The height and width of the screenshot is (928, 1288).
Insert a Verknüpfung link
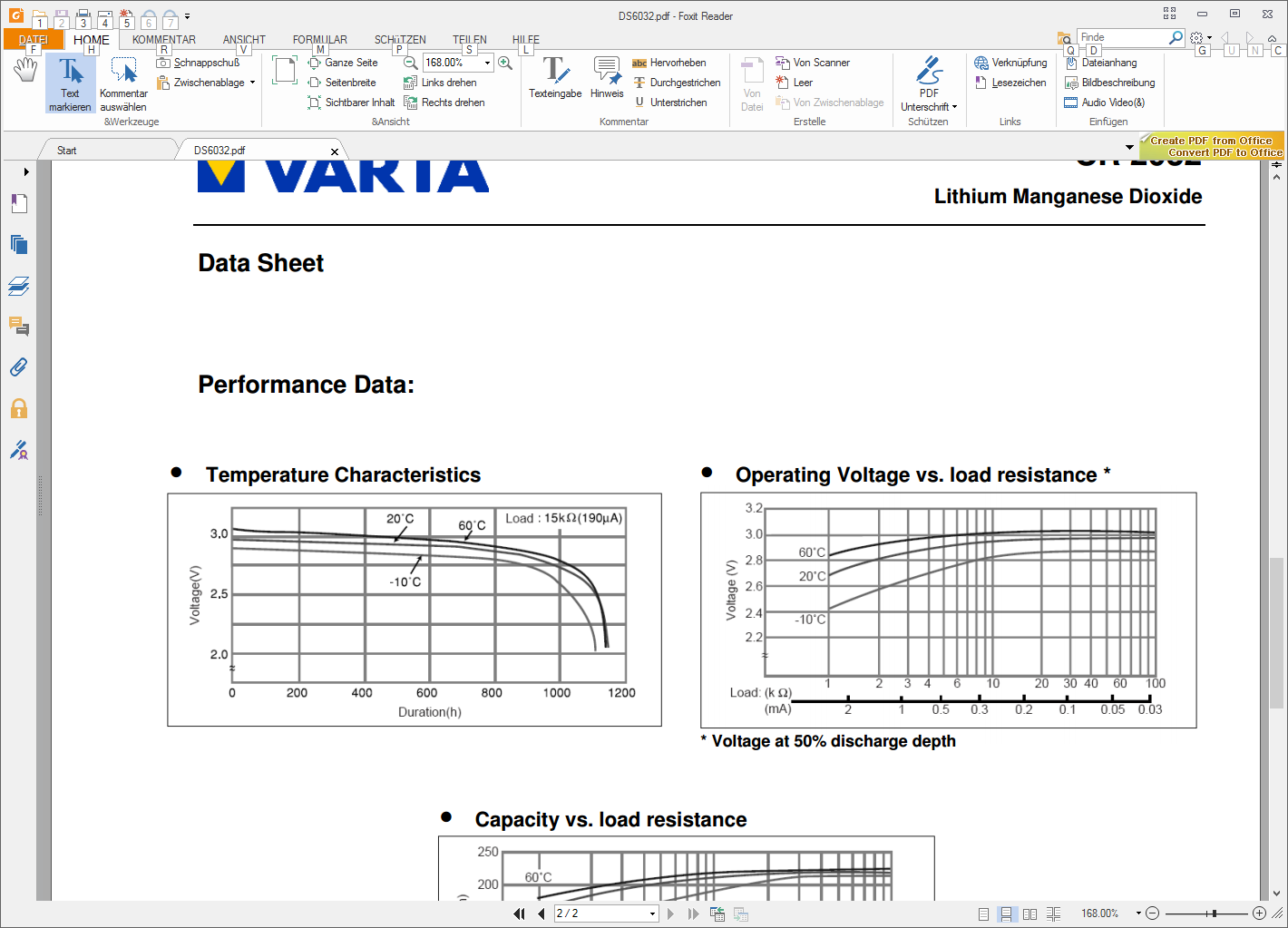(x=1010, y=63)
